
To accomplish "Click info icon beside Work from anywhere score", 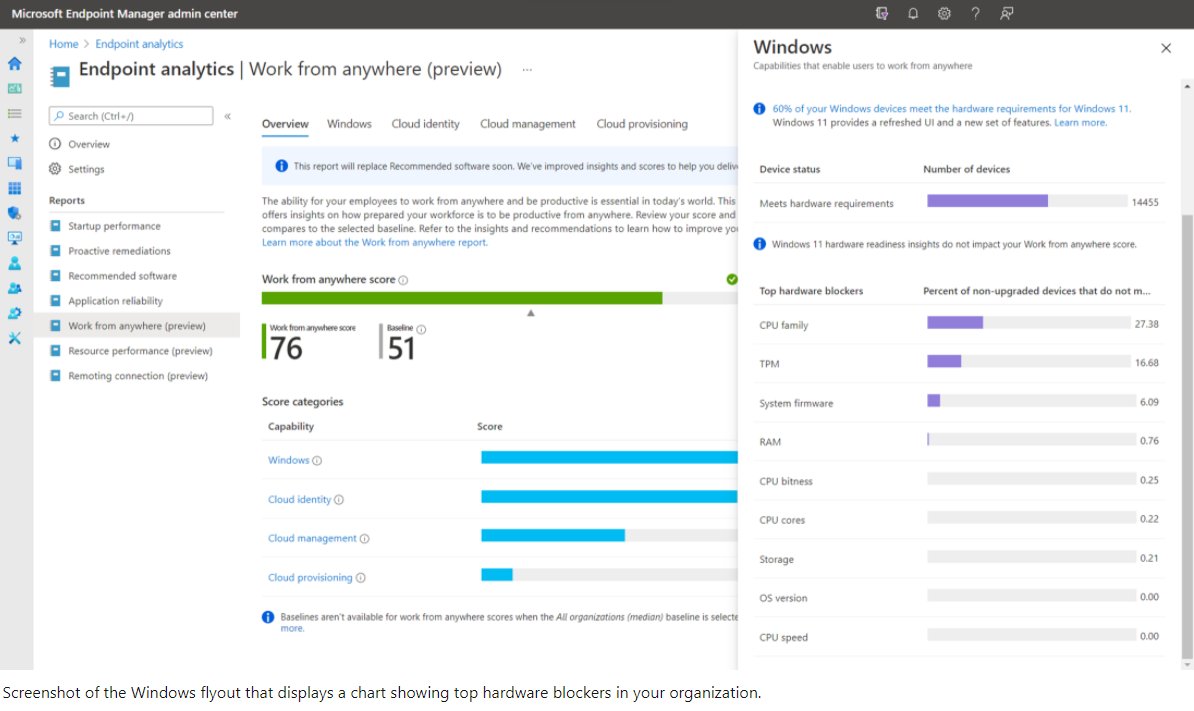I will coord(404,280).
